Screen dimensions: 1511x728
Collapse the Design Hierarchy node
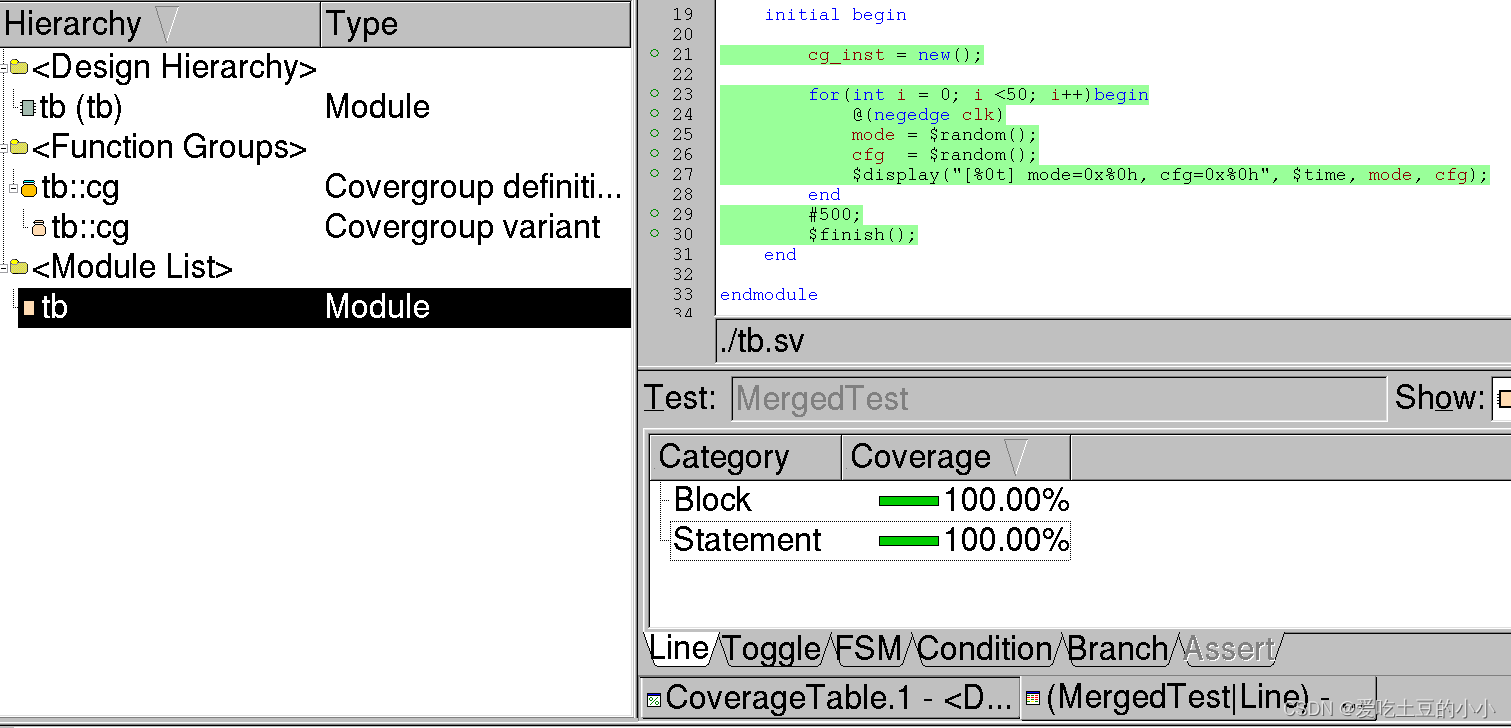(x=5, y=67)
